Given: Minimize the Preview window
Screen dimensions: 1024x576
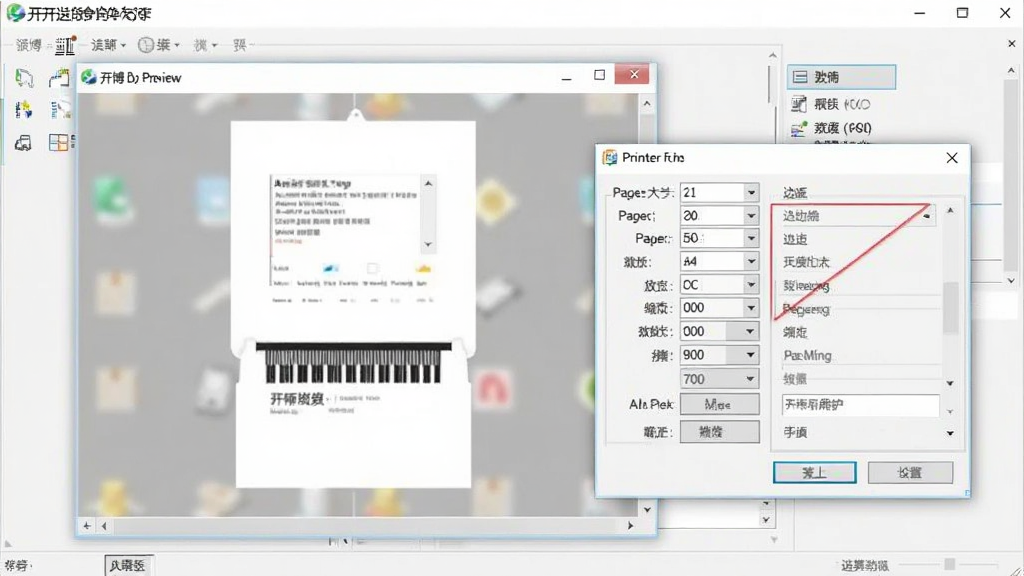Looking at the screenshot, I should (567, 77).
